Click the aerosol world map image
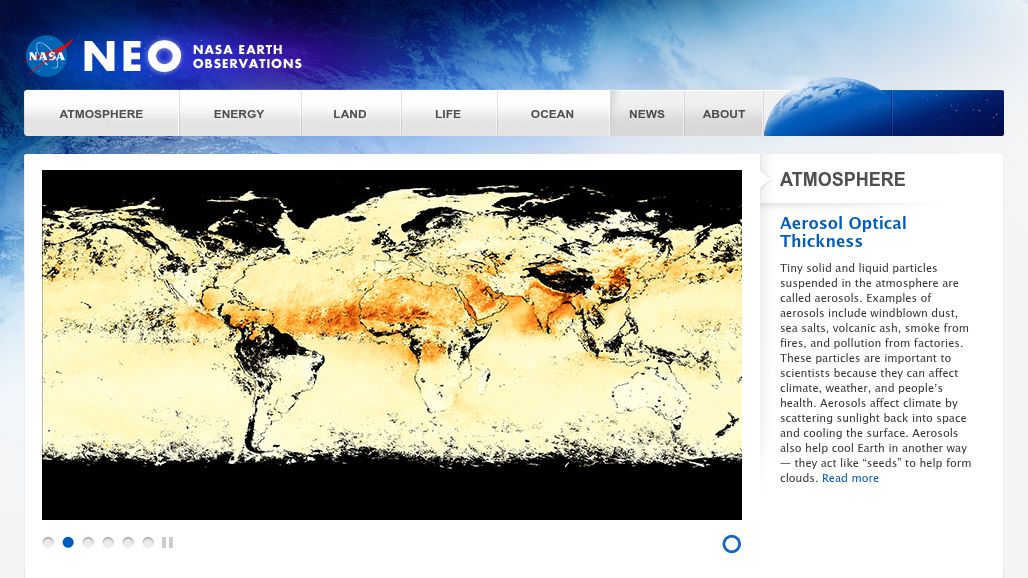 392,345
